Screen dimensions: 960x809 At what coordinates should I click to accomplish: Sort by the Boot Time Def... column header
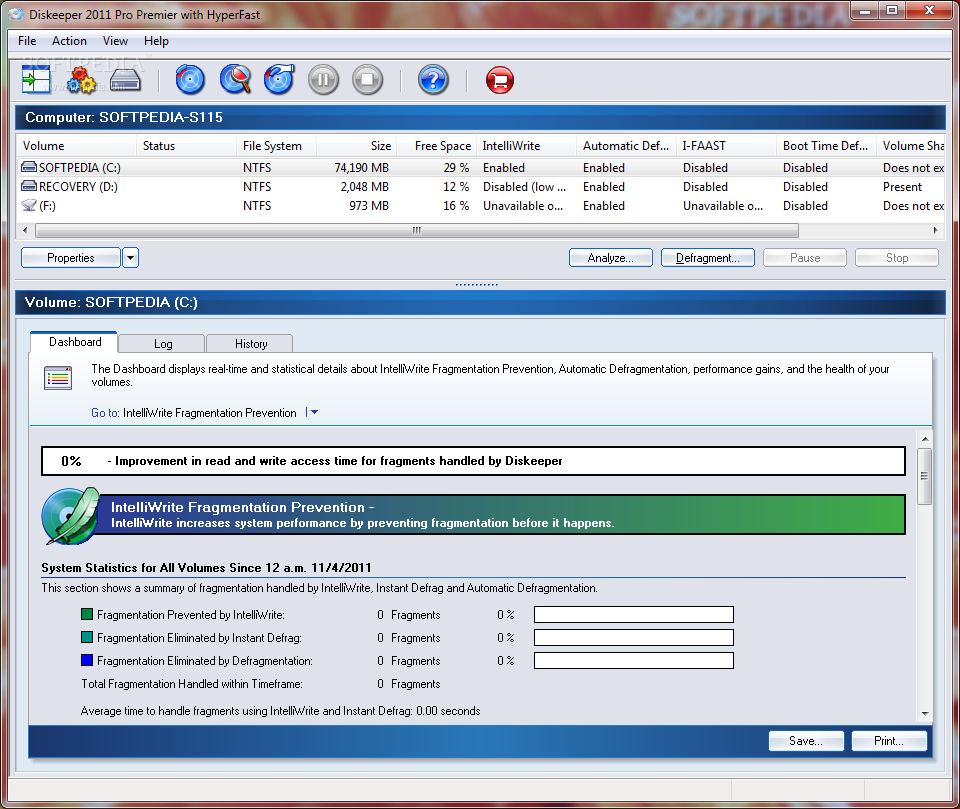coord(827,146)
